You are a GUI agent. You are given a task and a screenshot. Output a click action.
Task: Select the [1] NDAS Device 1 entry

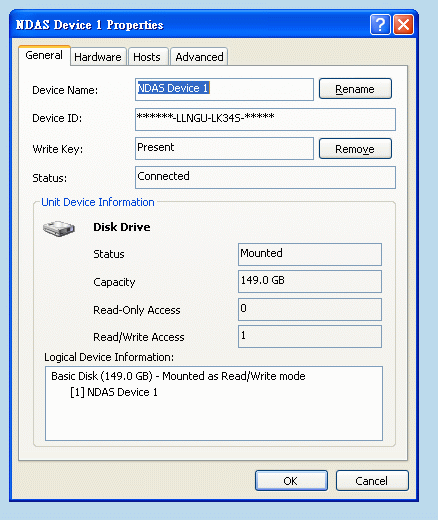tap(114, 392)
